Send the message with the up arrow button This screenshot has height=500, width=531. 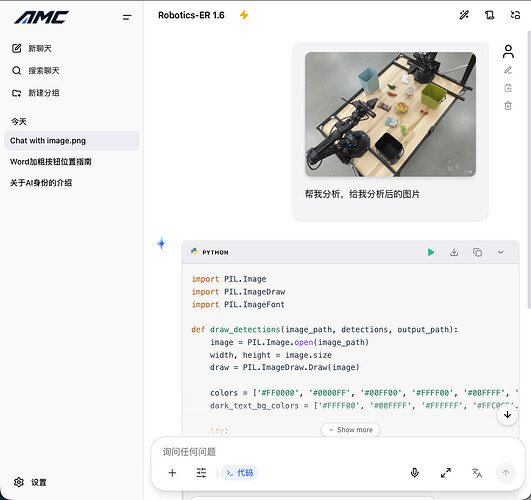pos(506,473)
